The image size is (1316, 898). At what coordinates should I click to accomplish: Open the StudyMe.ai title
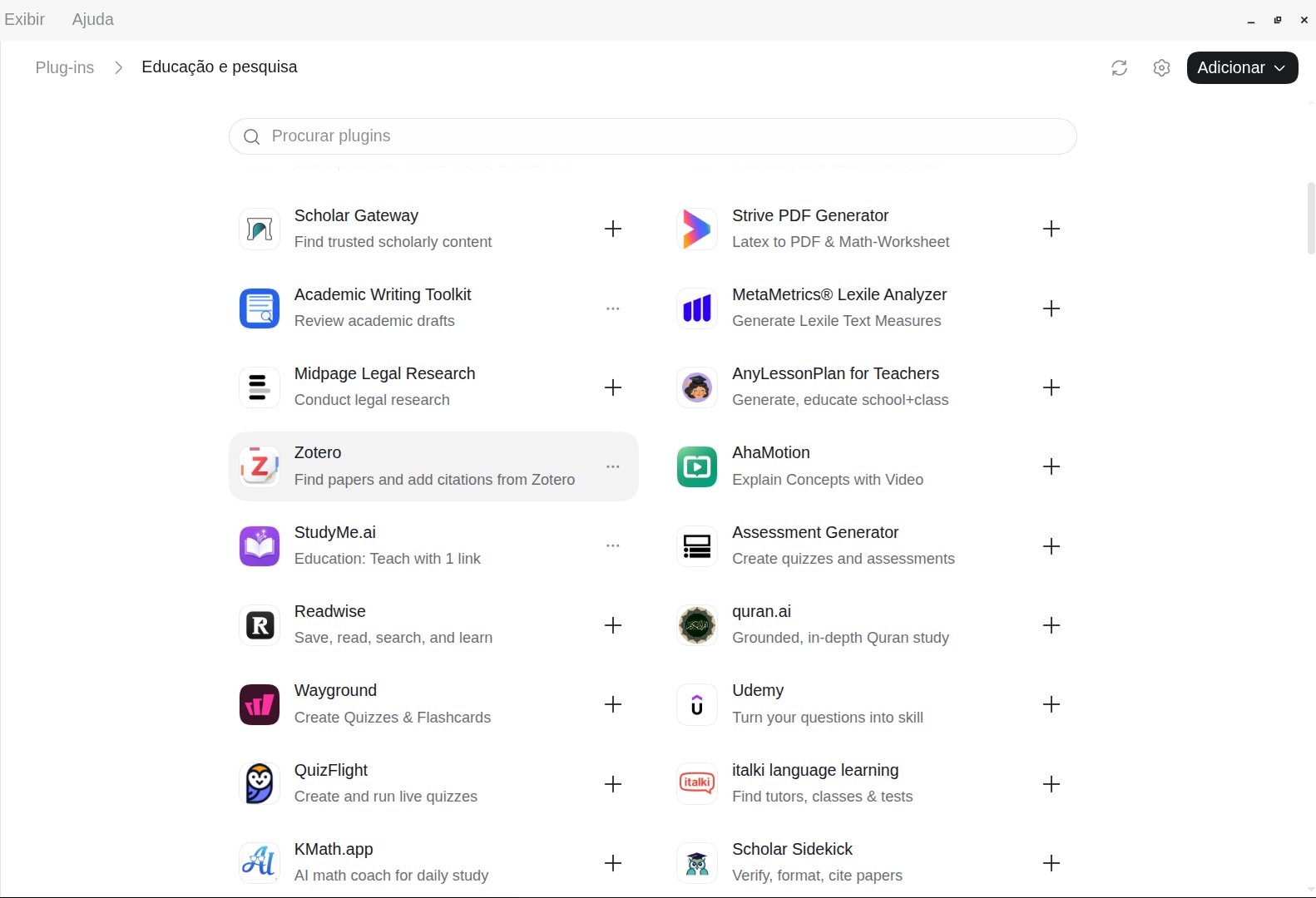click(x=335, y=532)
